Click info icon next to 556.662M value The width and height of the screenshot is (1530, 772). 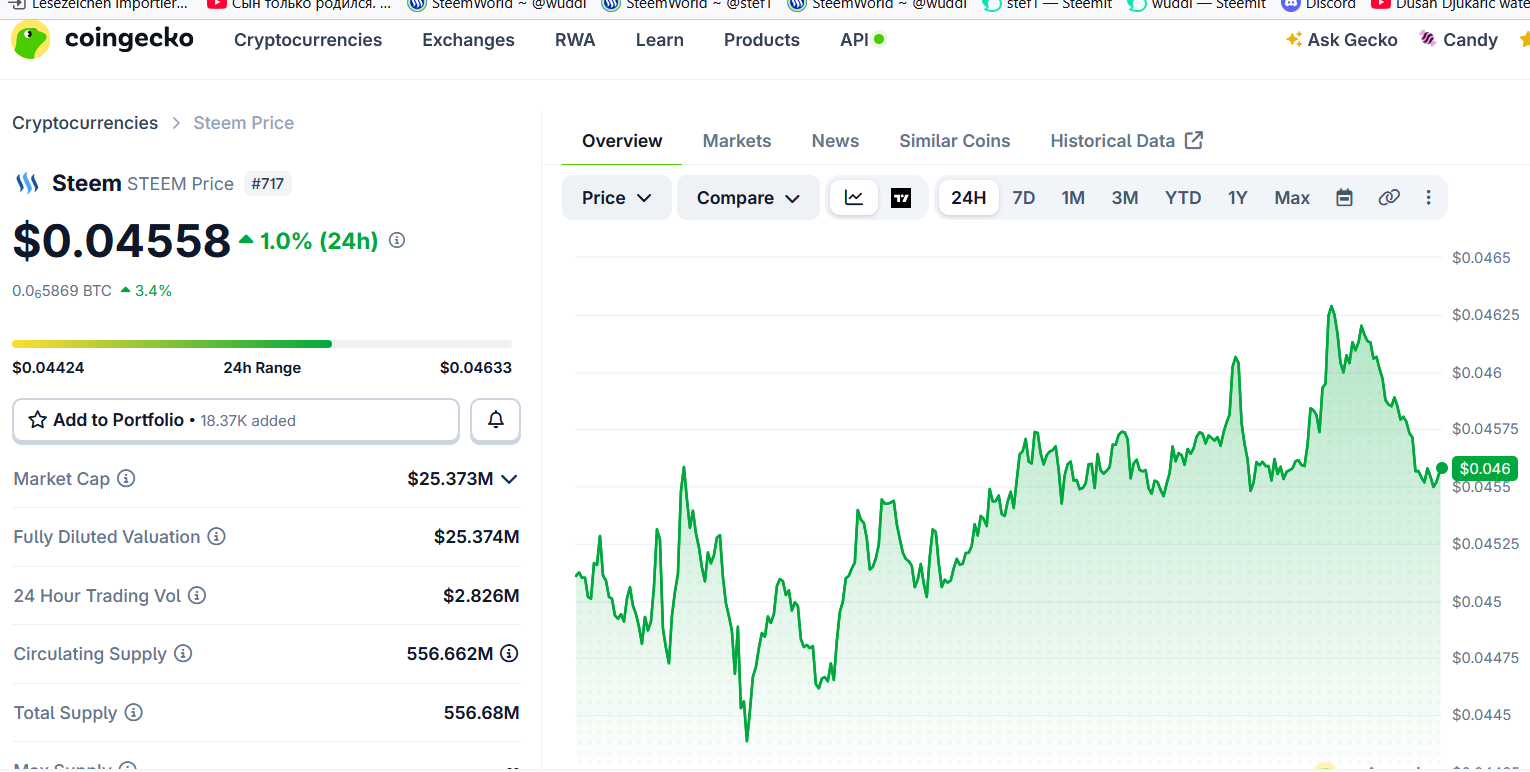[x=509, y=654]
